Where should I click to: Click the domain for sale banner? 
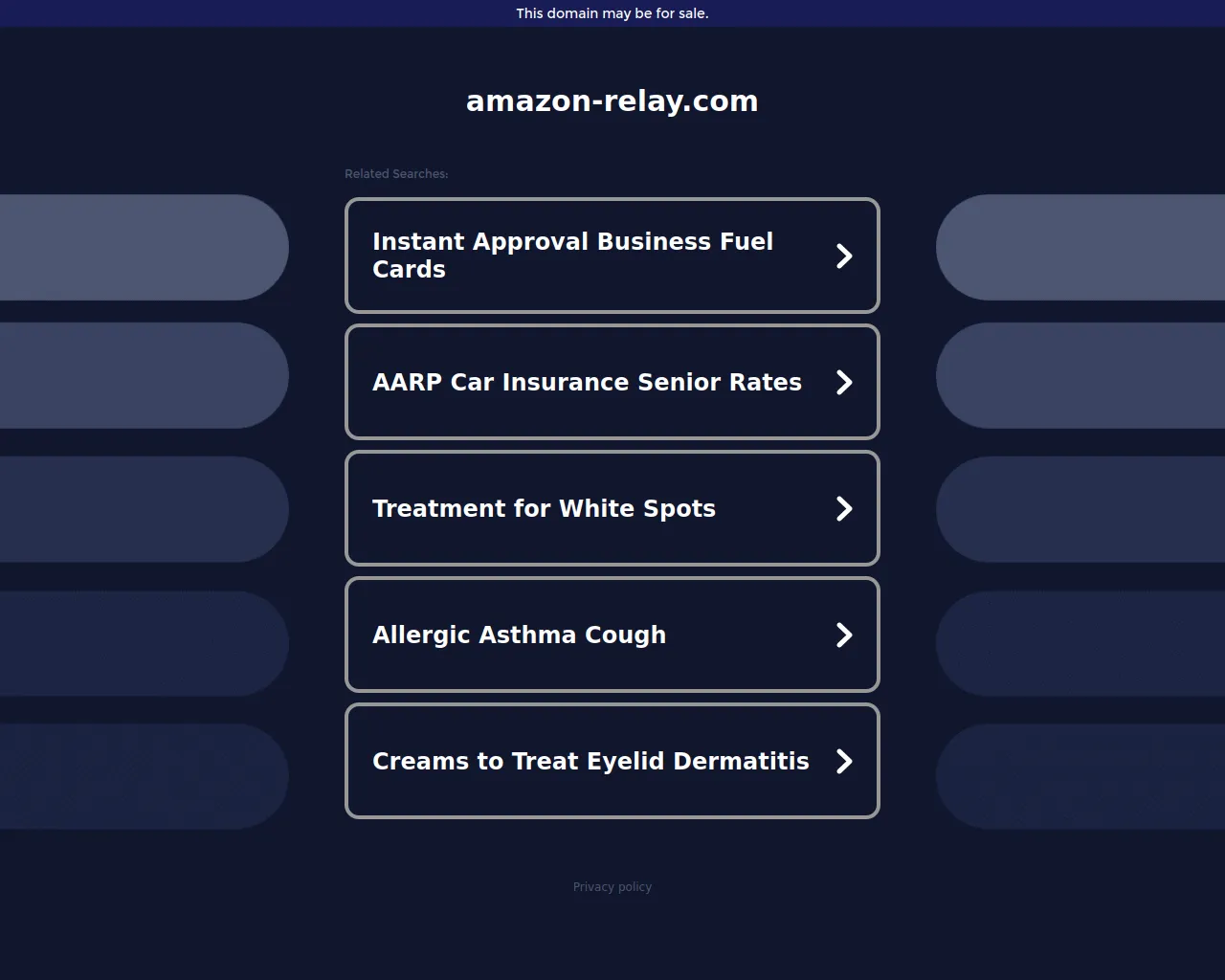pyautogui.click(x=612, y=13)
